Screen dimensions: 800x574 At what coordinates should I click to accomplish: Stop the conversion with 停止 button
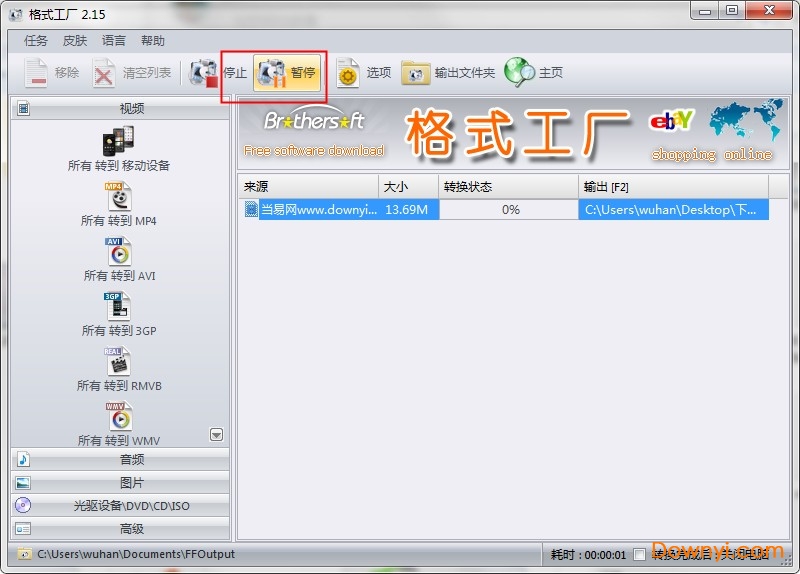[218, 73]
